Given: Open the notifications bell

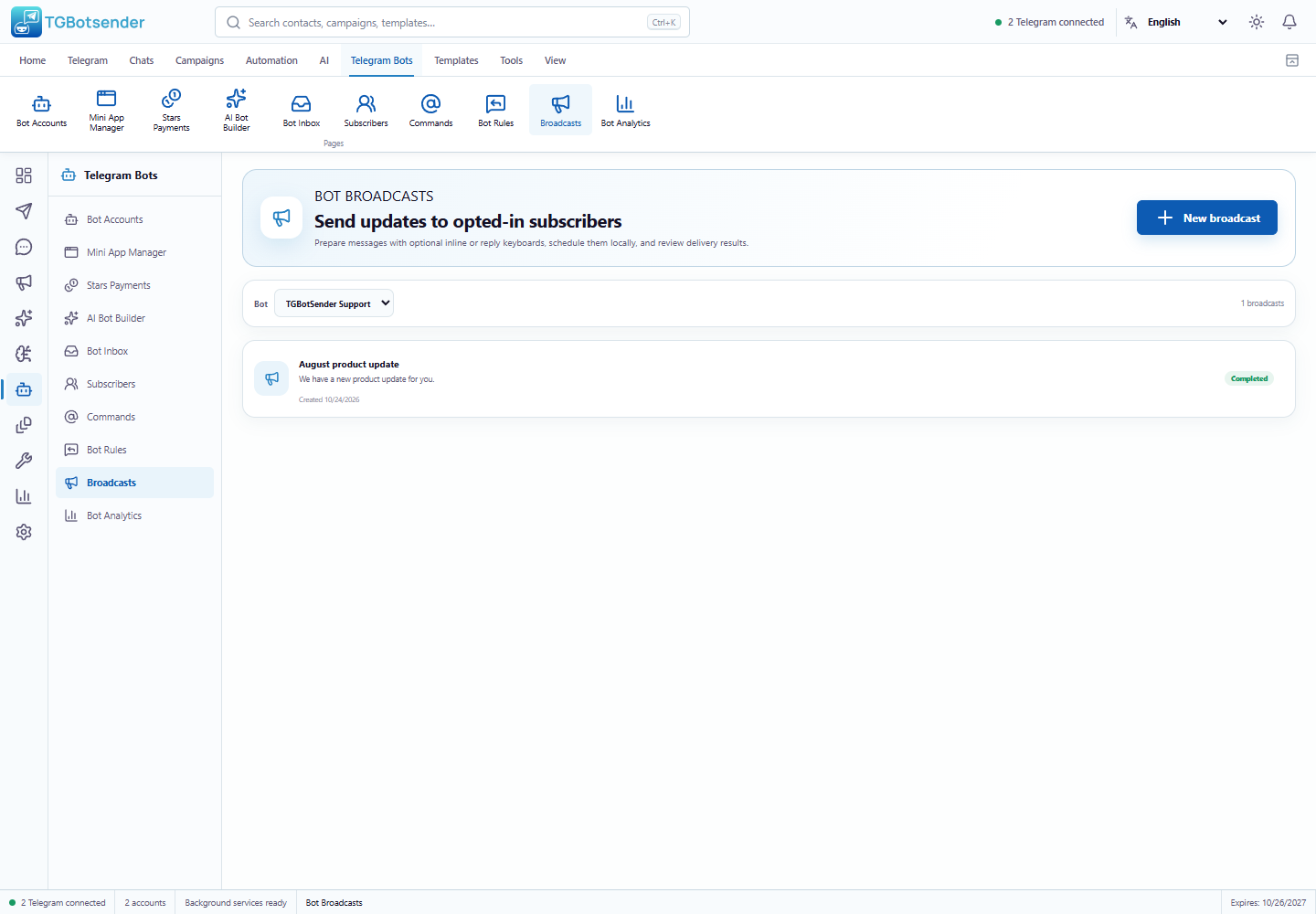Looking at the screenshot, I should (x=1289, y=22).
